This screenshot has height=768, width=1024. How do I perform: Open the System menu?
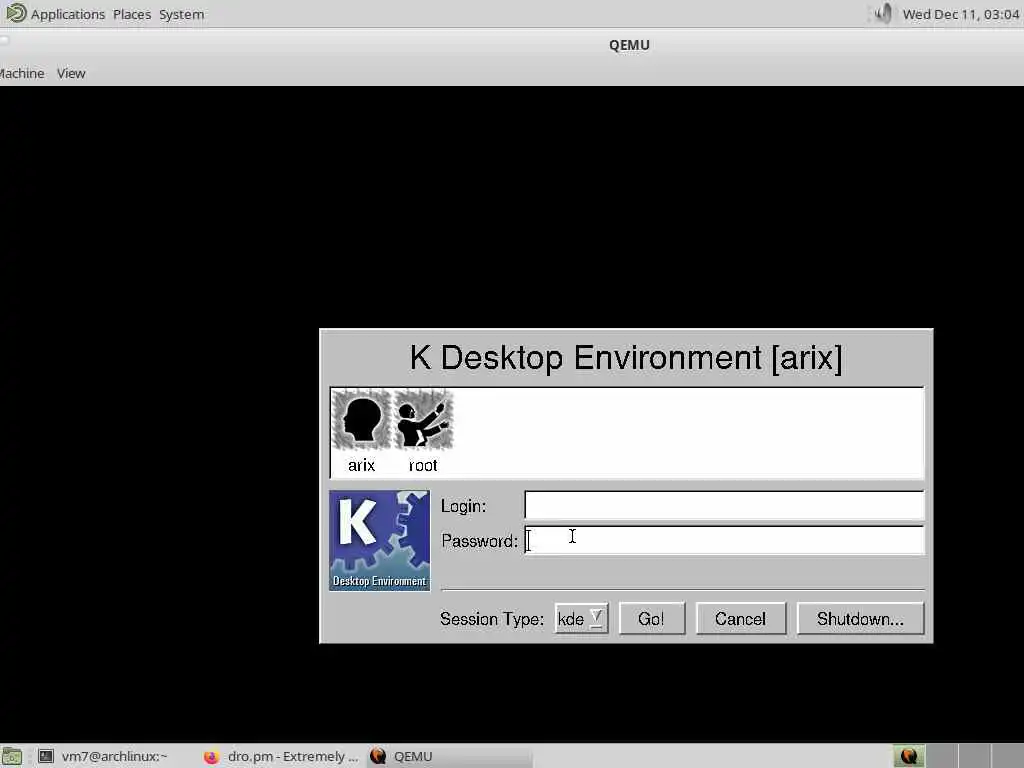pos(182,14)
